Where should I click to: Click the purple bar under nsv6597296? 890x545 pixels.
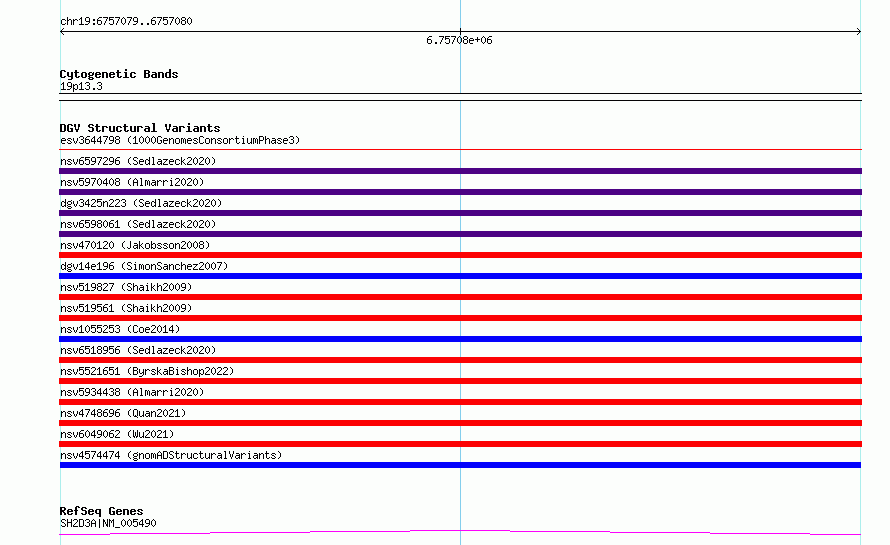point(460,171)
